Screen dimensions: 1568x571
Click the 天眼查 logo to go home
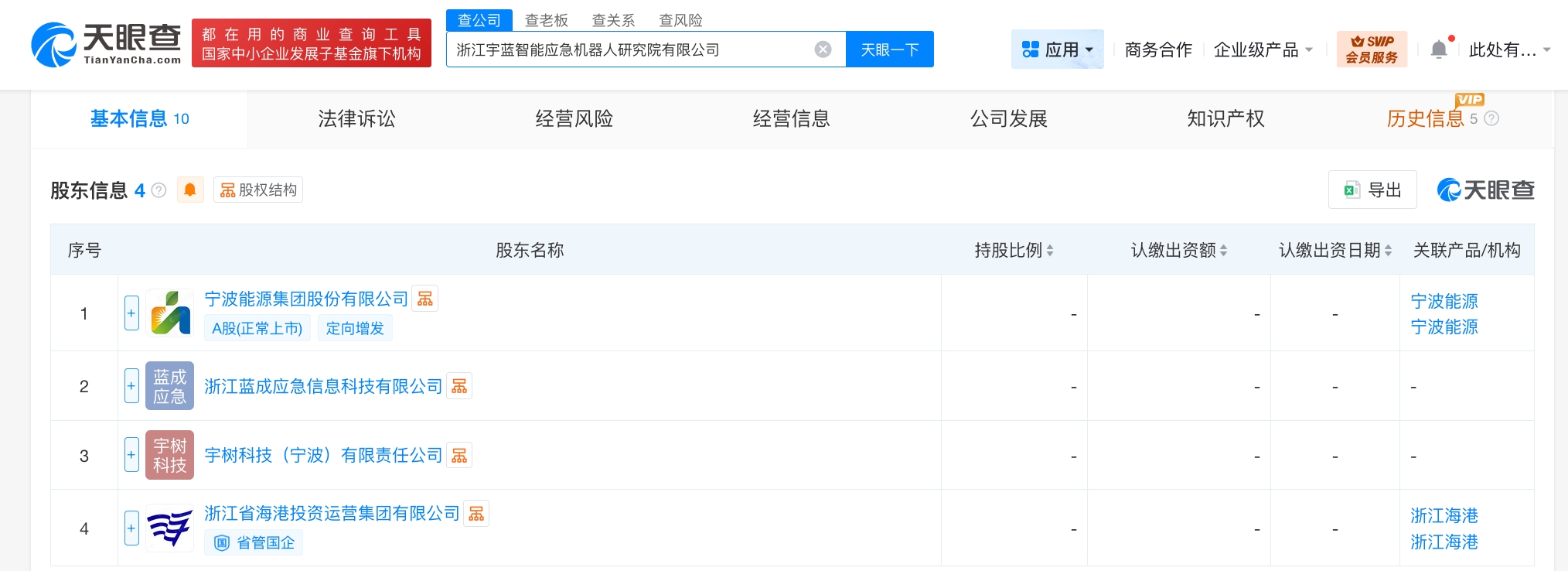pyautogui.click(x=106, y=44)
